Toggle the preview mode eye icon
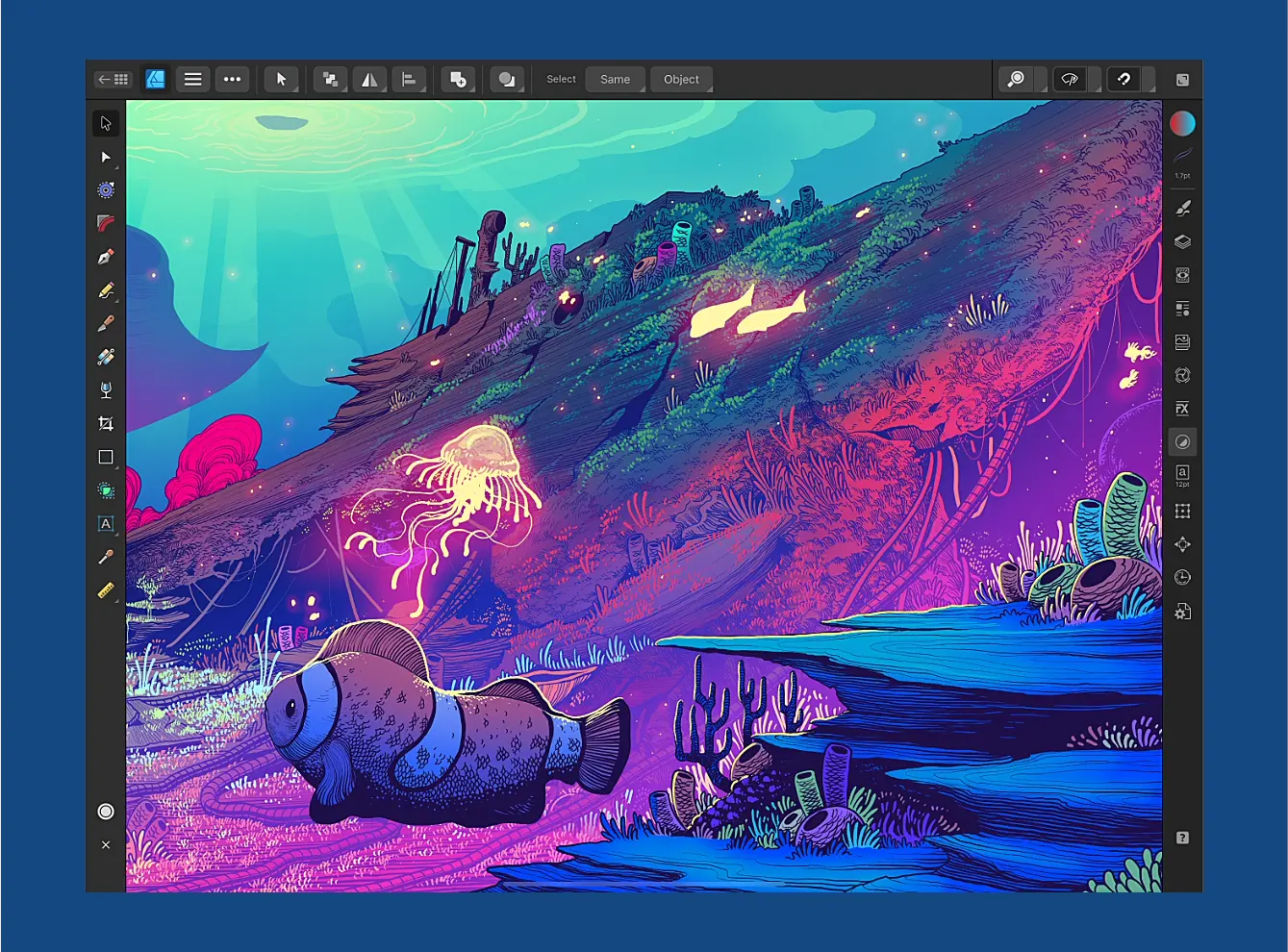 click(x=1070, y=80)
